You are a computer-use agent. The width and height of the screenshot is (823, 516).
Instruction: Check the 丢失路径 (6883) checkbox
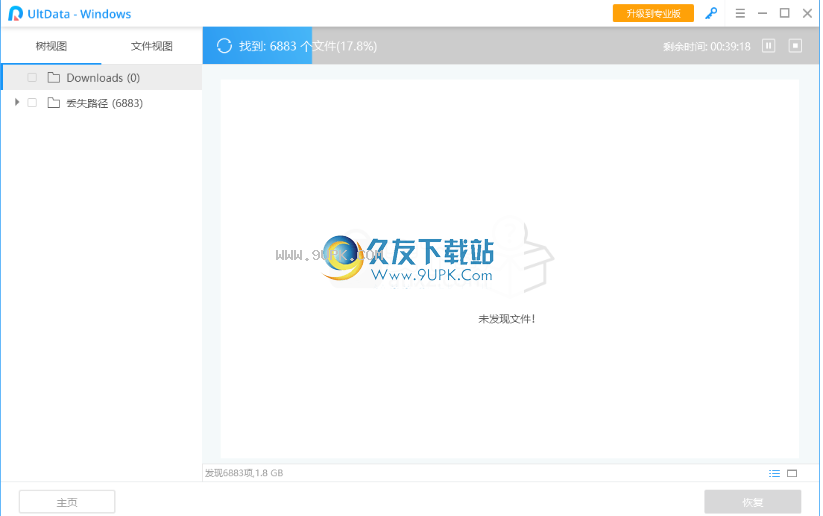tap(32, 103)
